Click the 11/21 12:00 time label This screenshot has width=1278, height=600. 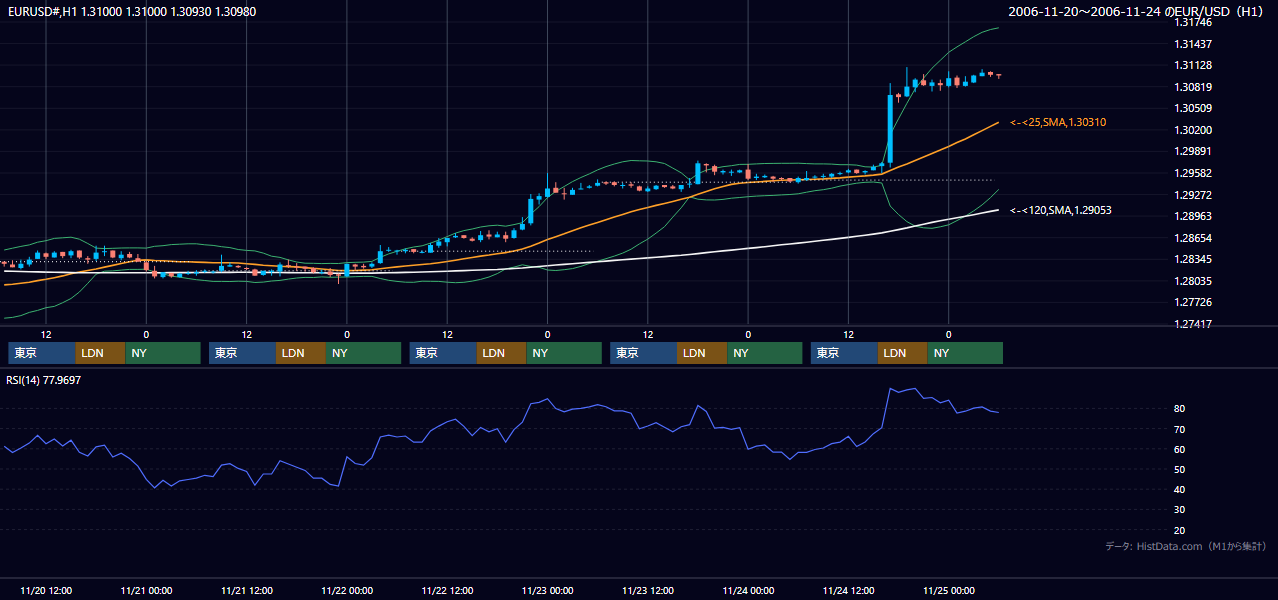(246, 590)
